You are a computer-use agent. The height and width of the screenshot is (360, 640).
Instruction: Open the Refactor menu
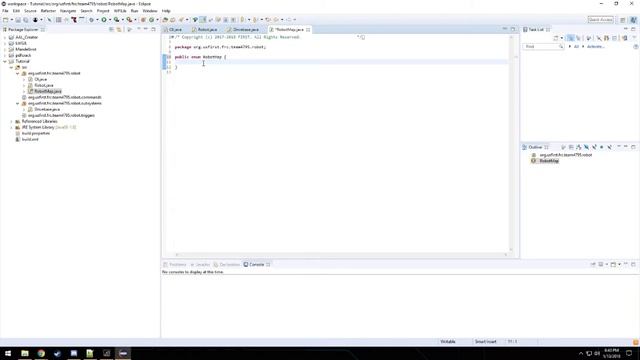click(48, 11)
